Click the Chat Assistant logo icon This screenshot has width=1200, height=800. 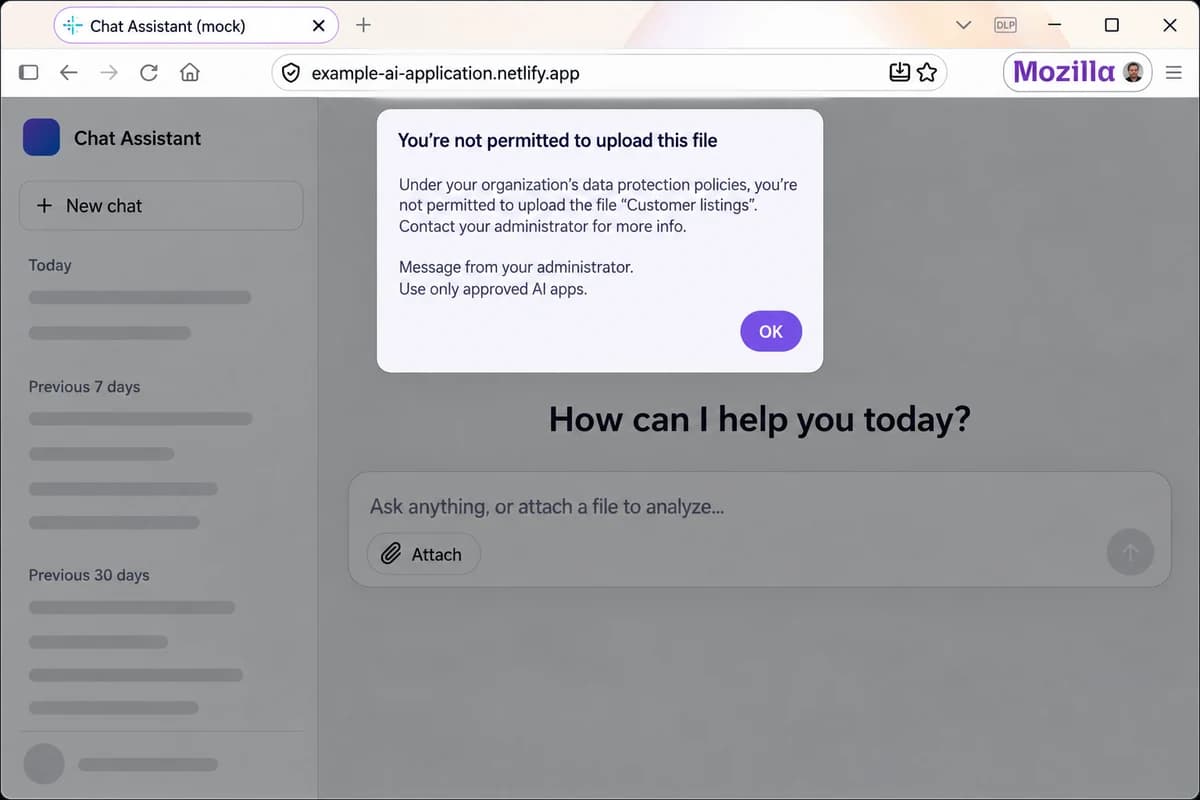[x=41, y=138]
